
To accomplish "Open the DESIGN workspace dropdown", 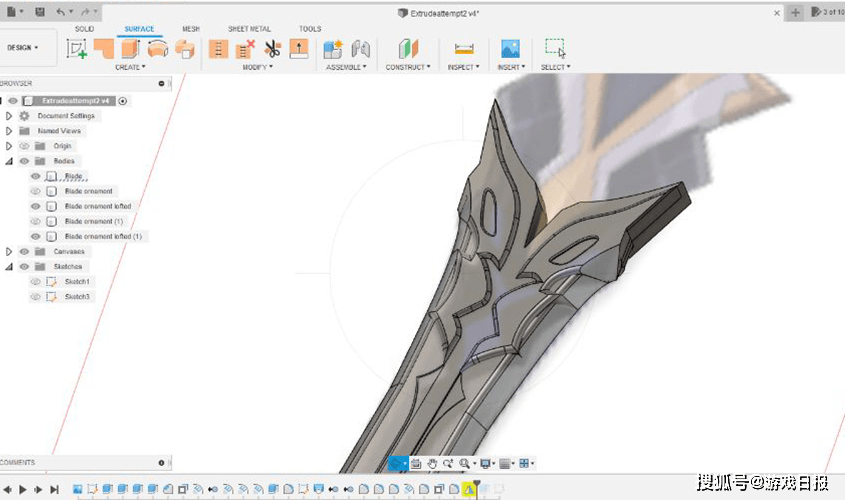I will coord(23,47).
